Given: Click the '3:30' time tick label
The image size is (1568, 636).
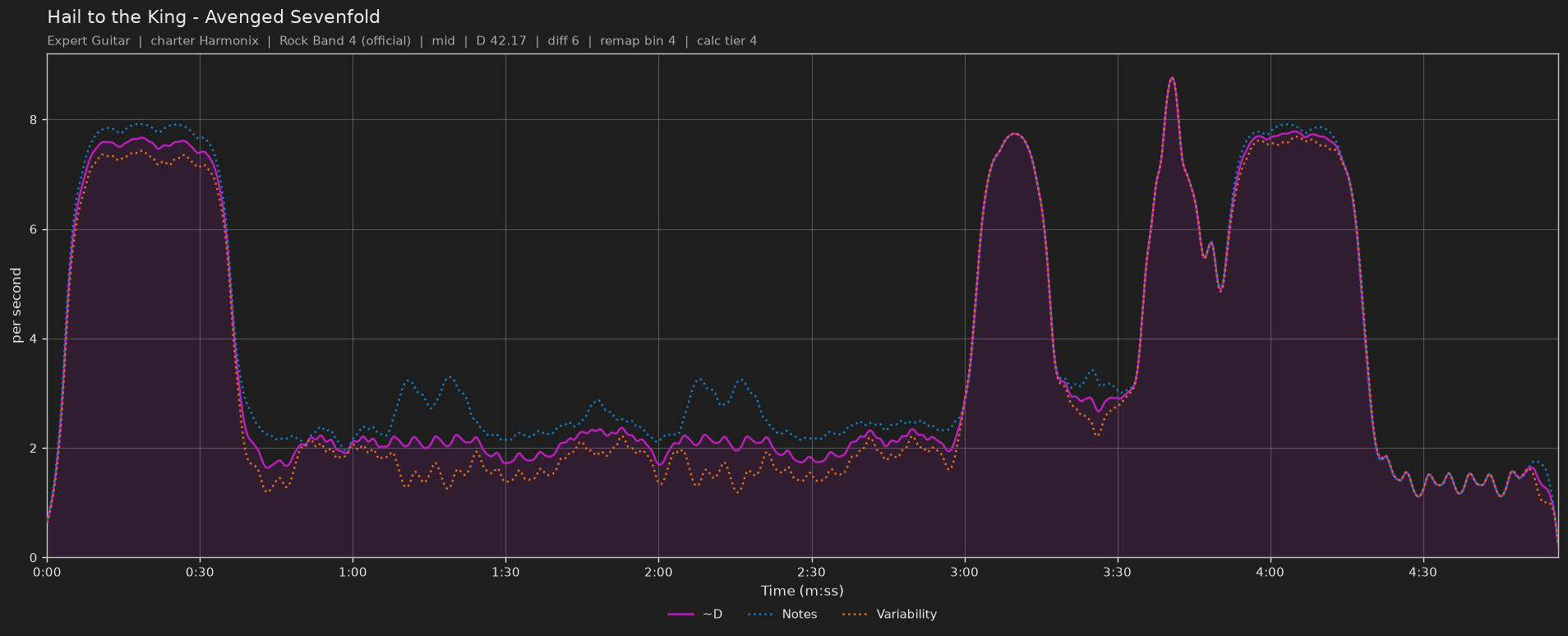Looking at the screenshot, I should (1117, 572).
